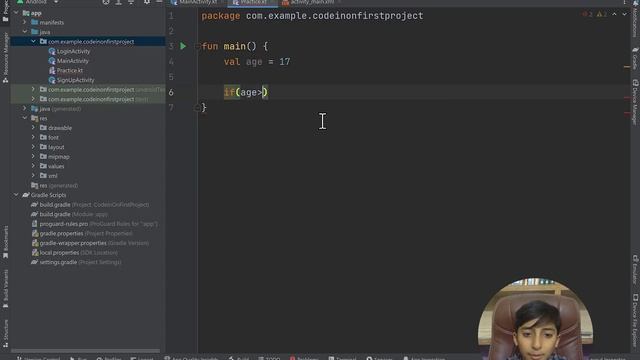Select SignUpActivity in the project tree
This screenshot has width=640, height=360.
tap(71, 80)
